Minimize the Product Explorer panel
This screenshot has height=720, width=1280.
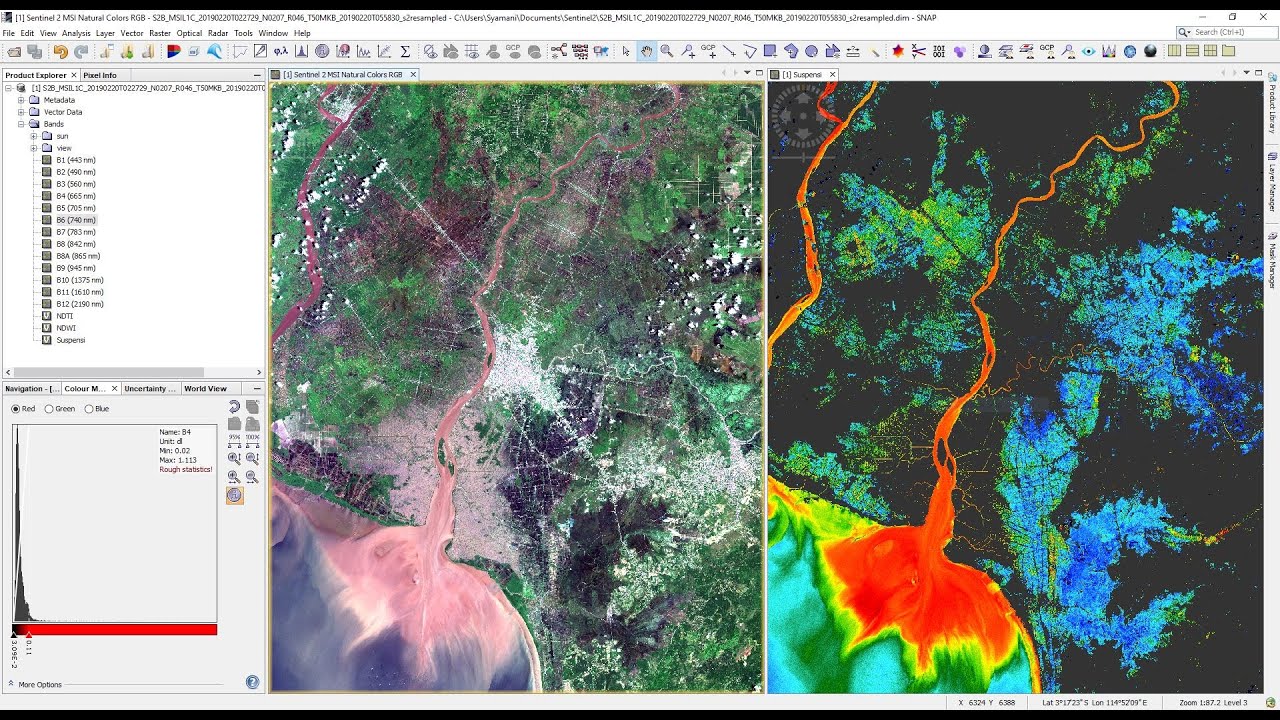[257, 75]
